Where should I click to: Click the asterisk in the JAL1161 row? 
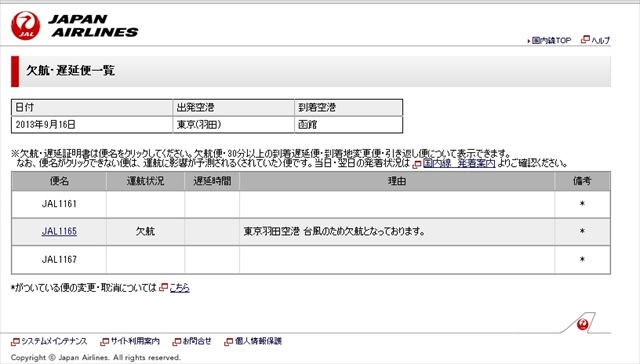click(582, 204)
